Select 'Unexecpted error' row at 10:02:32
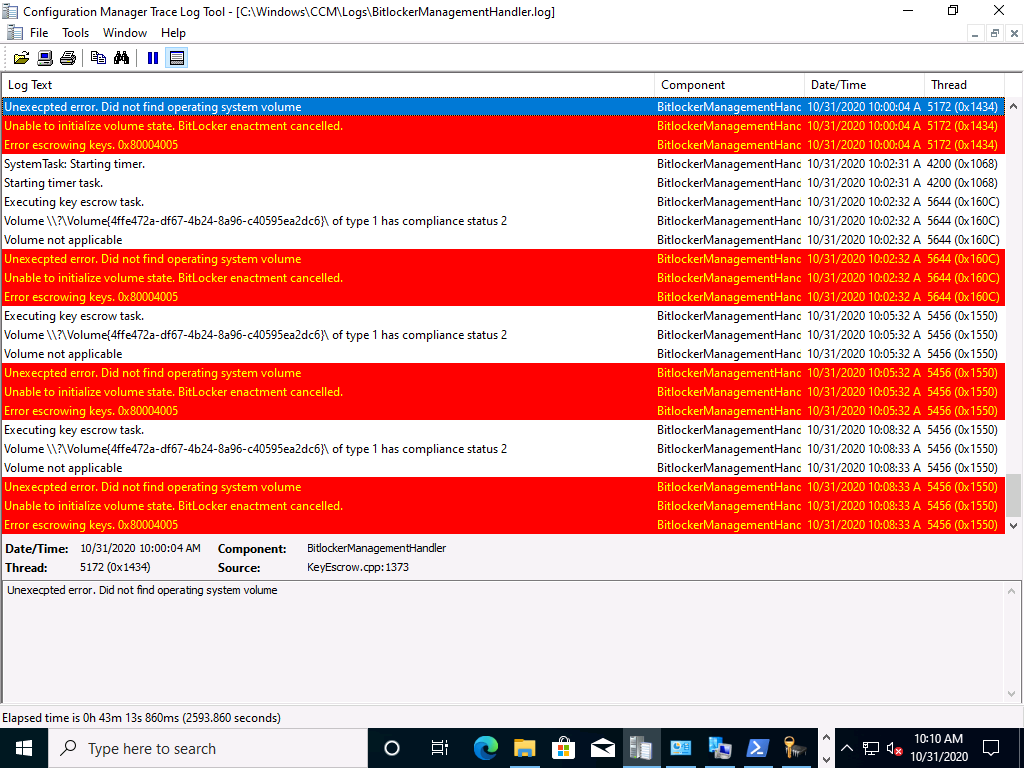This screenshot has height=768, width=1024. point(504,259)
